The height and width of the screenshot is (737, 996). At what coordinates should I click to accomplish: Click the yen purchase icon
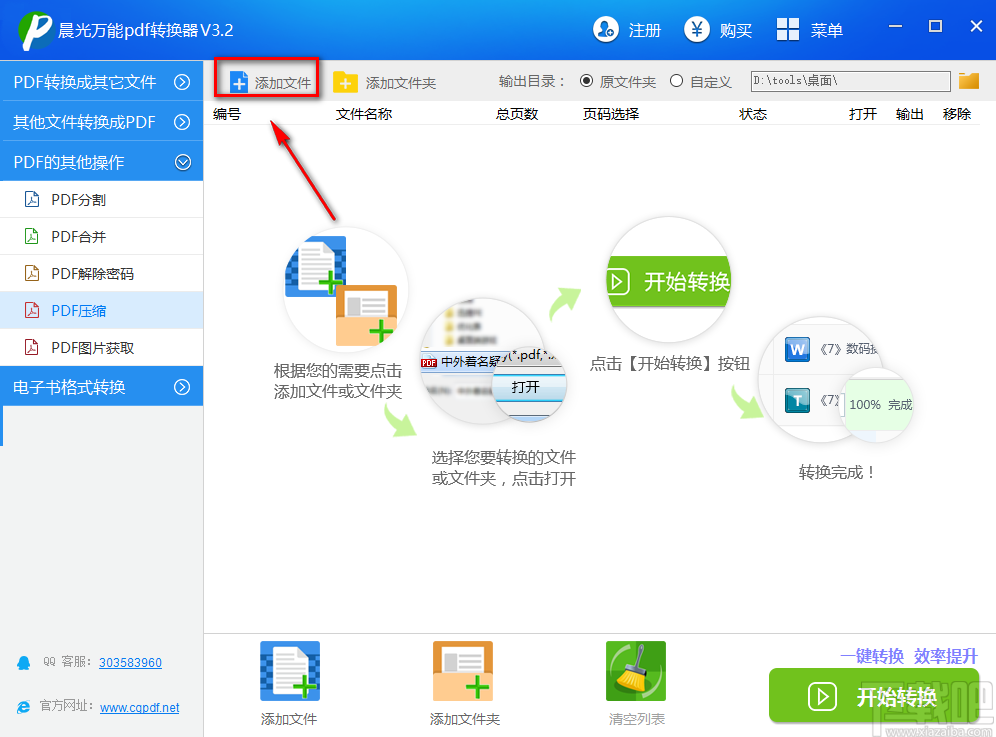point(697,29)
